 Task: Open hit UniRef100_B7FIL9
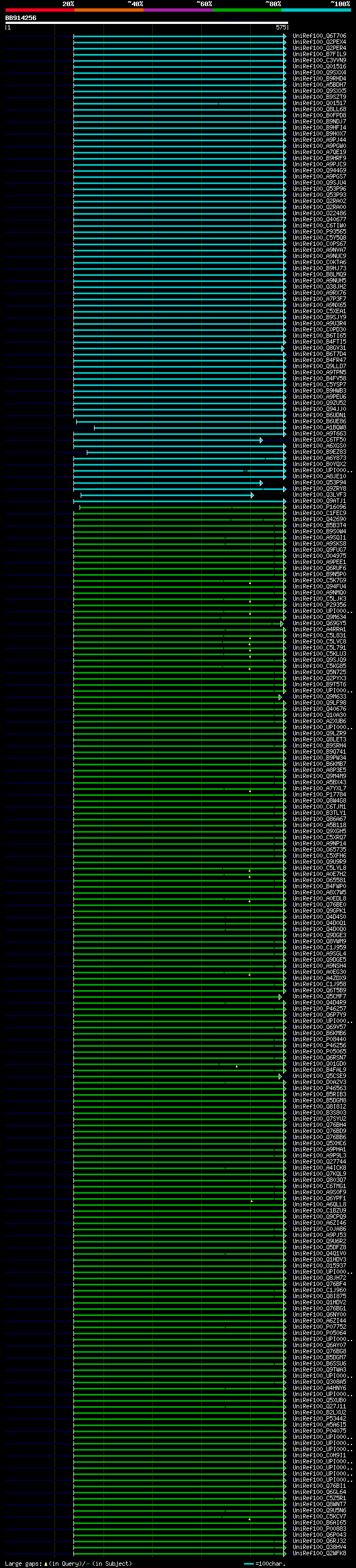coord(319,55)
